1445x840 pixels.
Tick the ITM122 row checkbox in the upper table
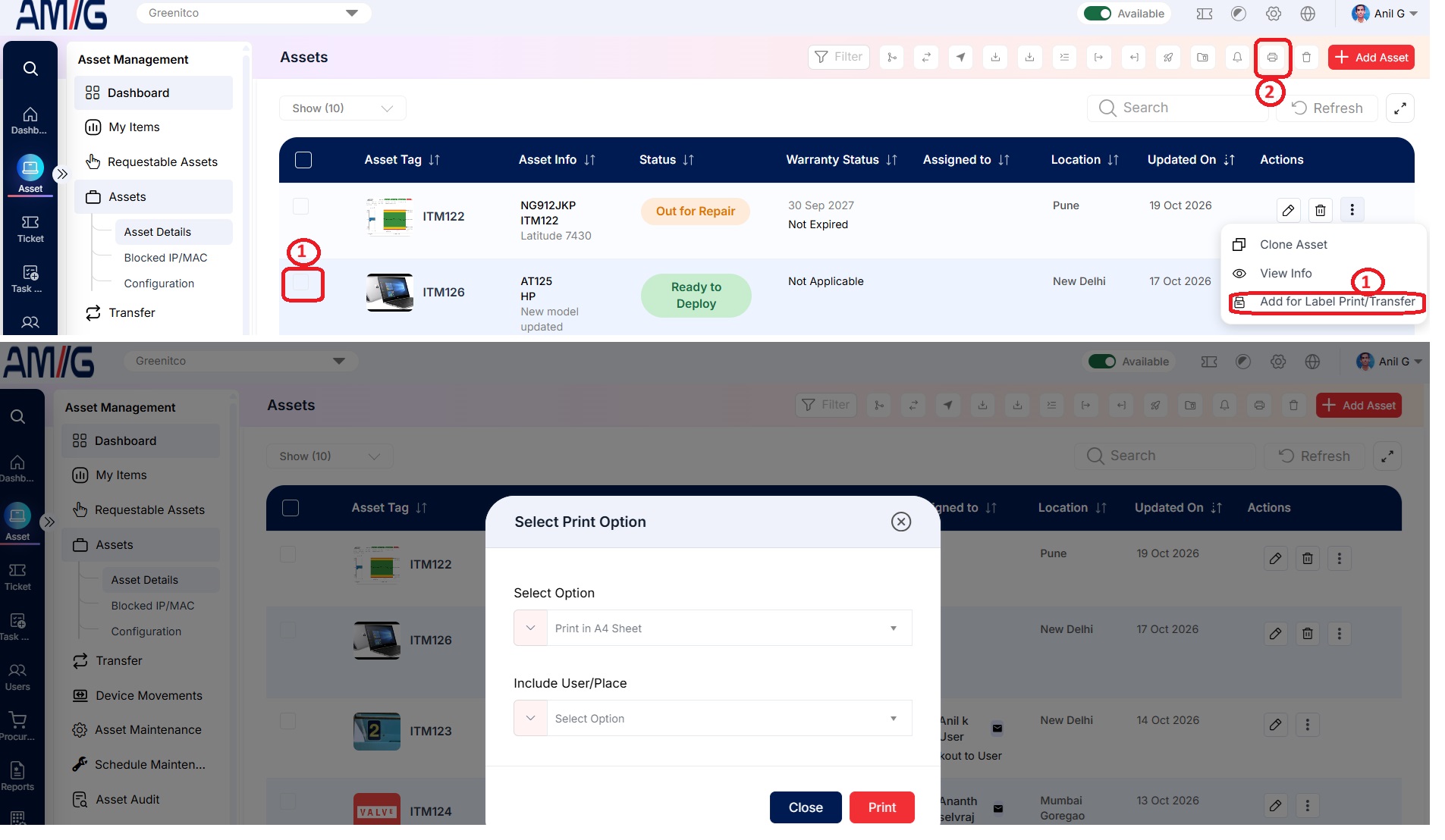point(301,206)
